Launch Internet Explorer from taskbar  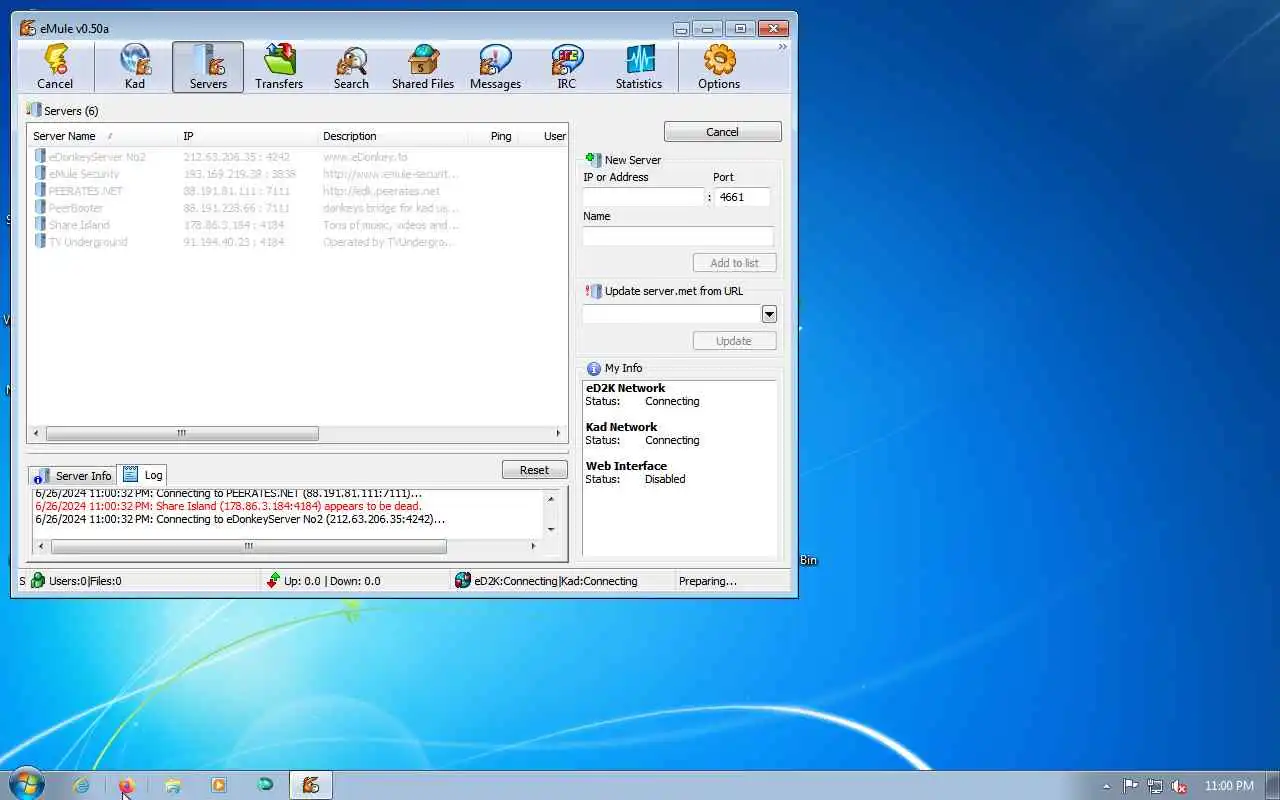click(81, 785)
